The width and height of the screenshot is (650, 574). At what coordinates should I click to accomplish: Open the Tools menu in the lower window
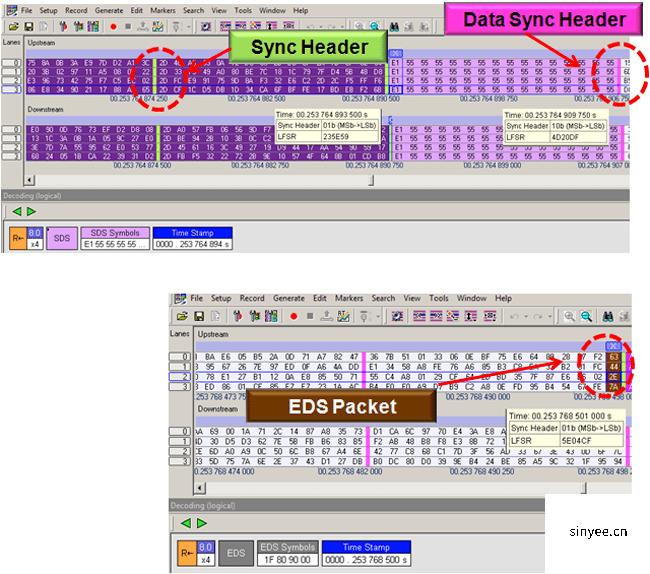click(x=439, y=298)
